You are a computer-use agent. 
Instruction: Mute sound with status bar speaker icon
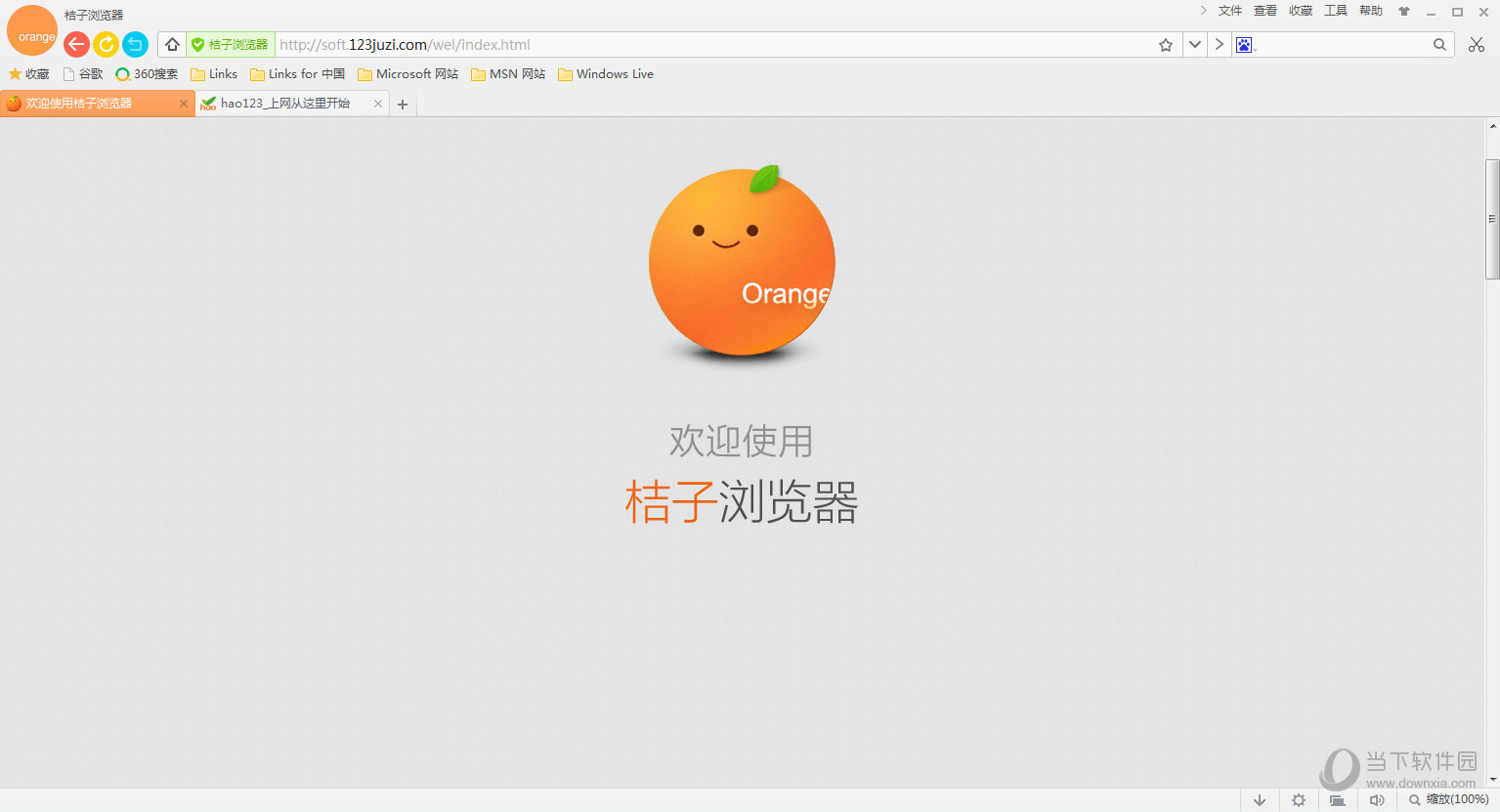[1377, 800]
